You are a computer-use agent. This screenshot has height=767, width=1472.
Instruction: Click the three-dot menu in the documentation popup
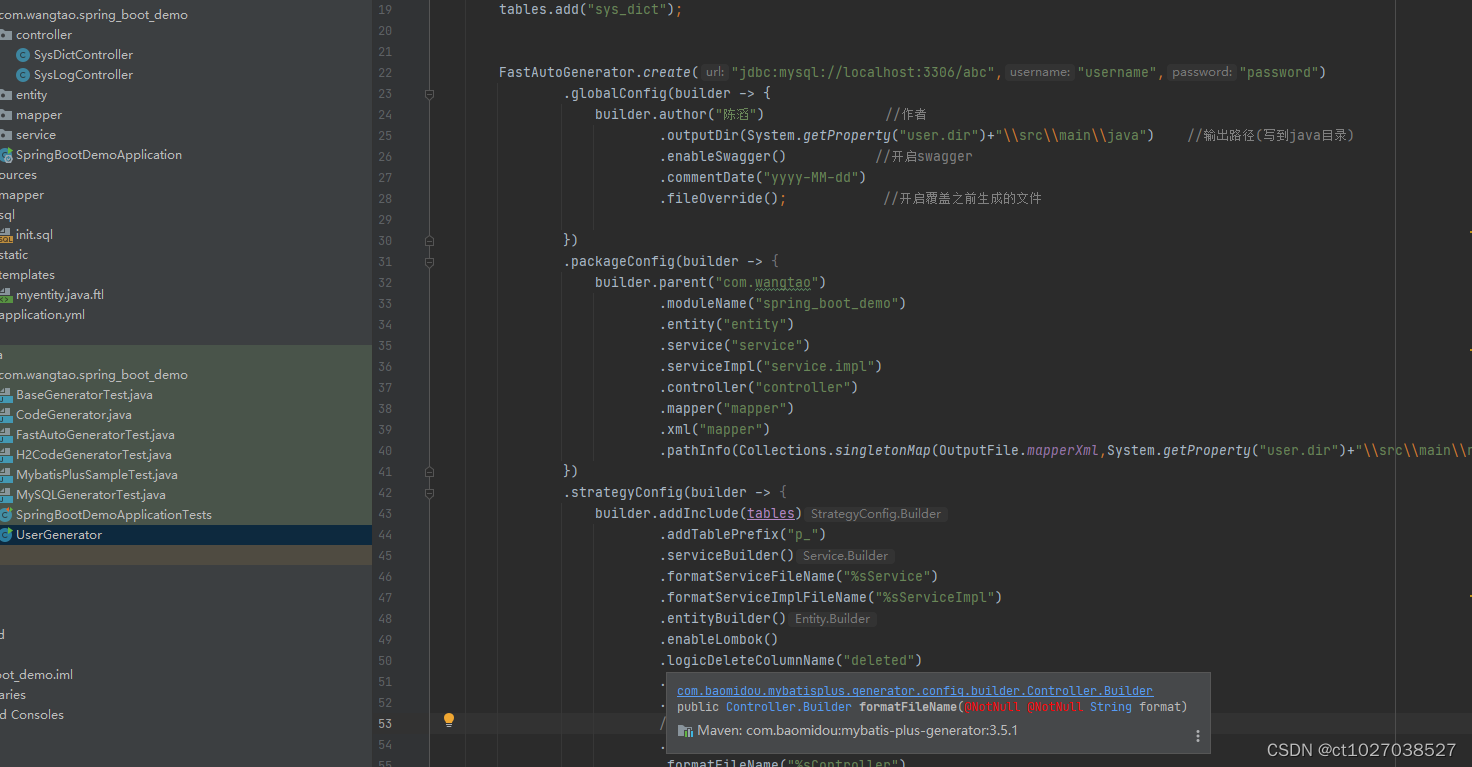[1198, 735]
